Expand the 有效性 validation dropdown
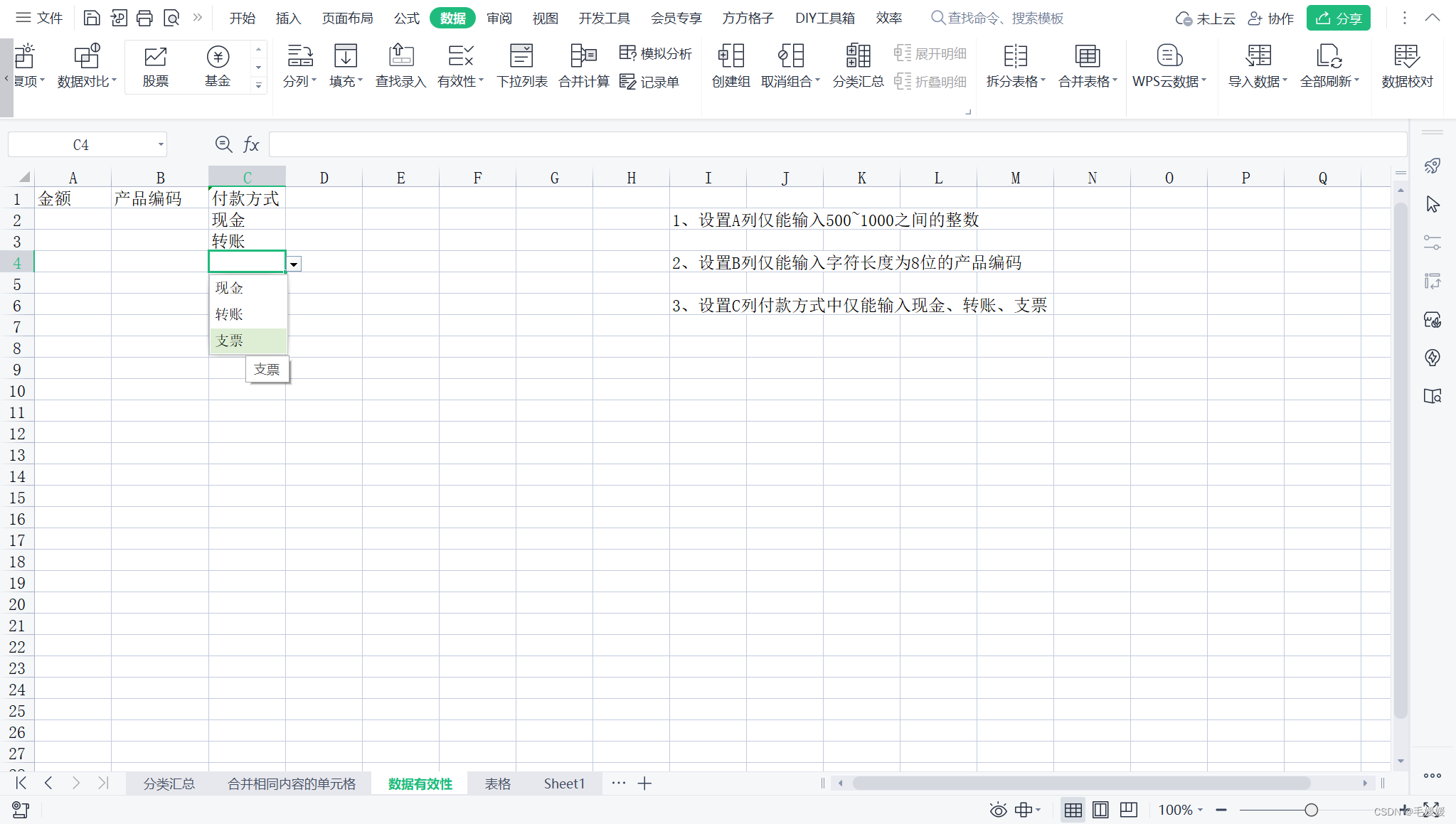The image size is (1456, 824). point(482,81)
